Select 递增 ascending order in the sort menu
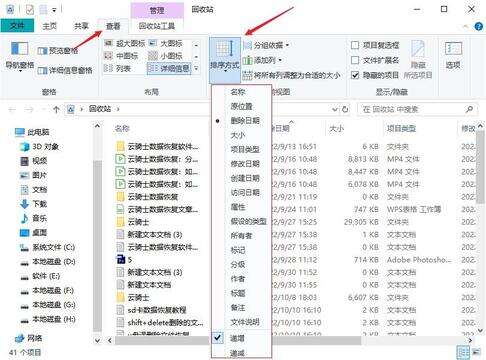Screen dimensions: 486x360 click(241, 338)
